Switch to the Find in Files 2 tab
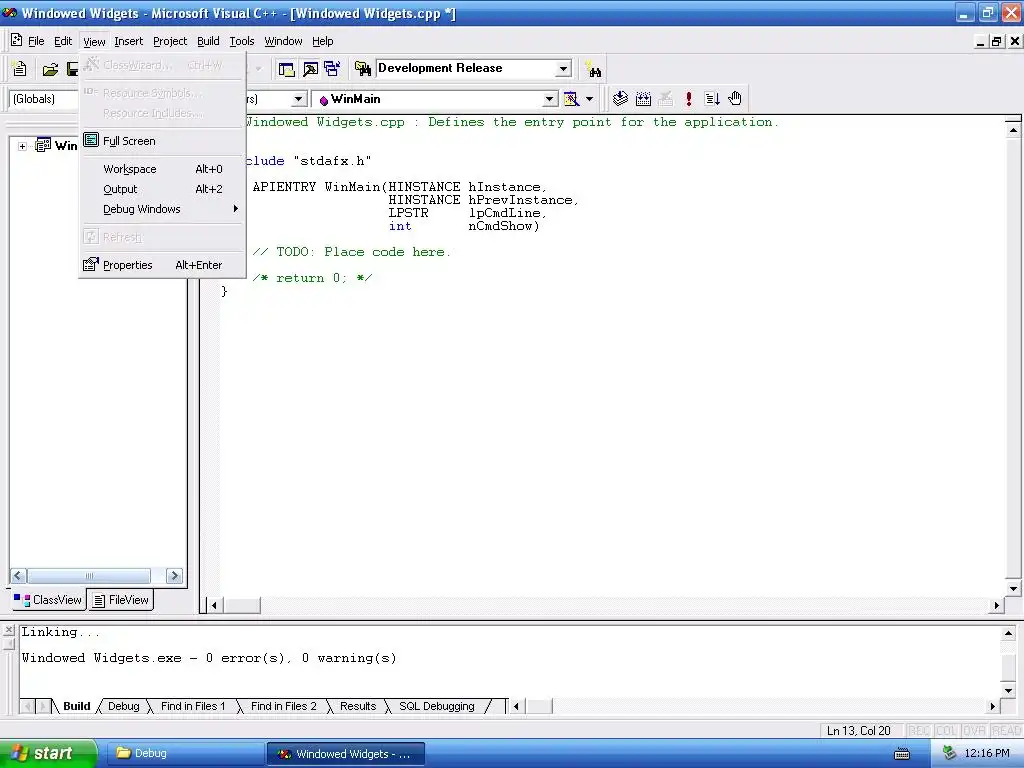1024x768 pixels. (283, 706)
